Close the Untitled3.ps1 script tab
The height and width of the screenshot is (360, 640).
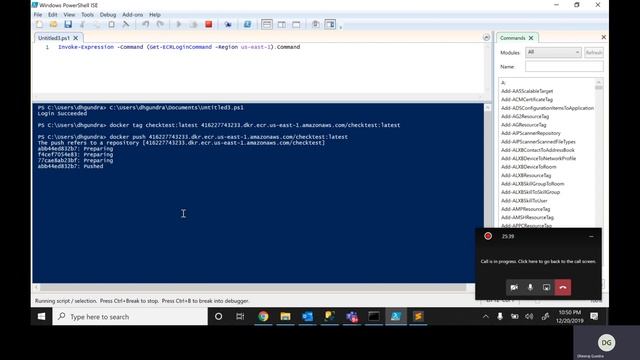pos(76,38)
